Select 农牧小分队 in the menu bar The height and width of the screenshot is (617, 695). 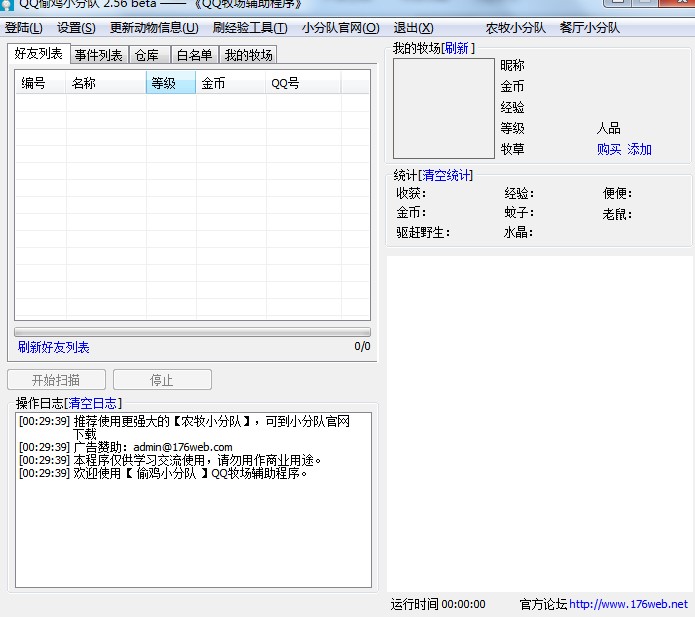click(x=515, y=28)
